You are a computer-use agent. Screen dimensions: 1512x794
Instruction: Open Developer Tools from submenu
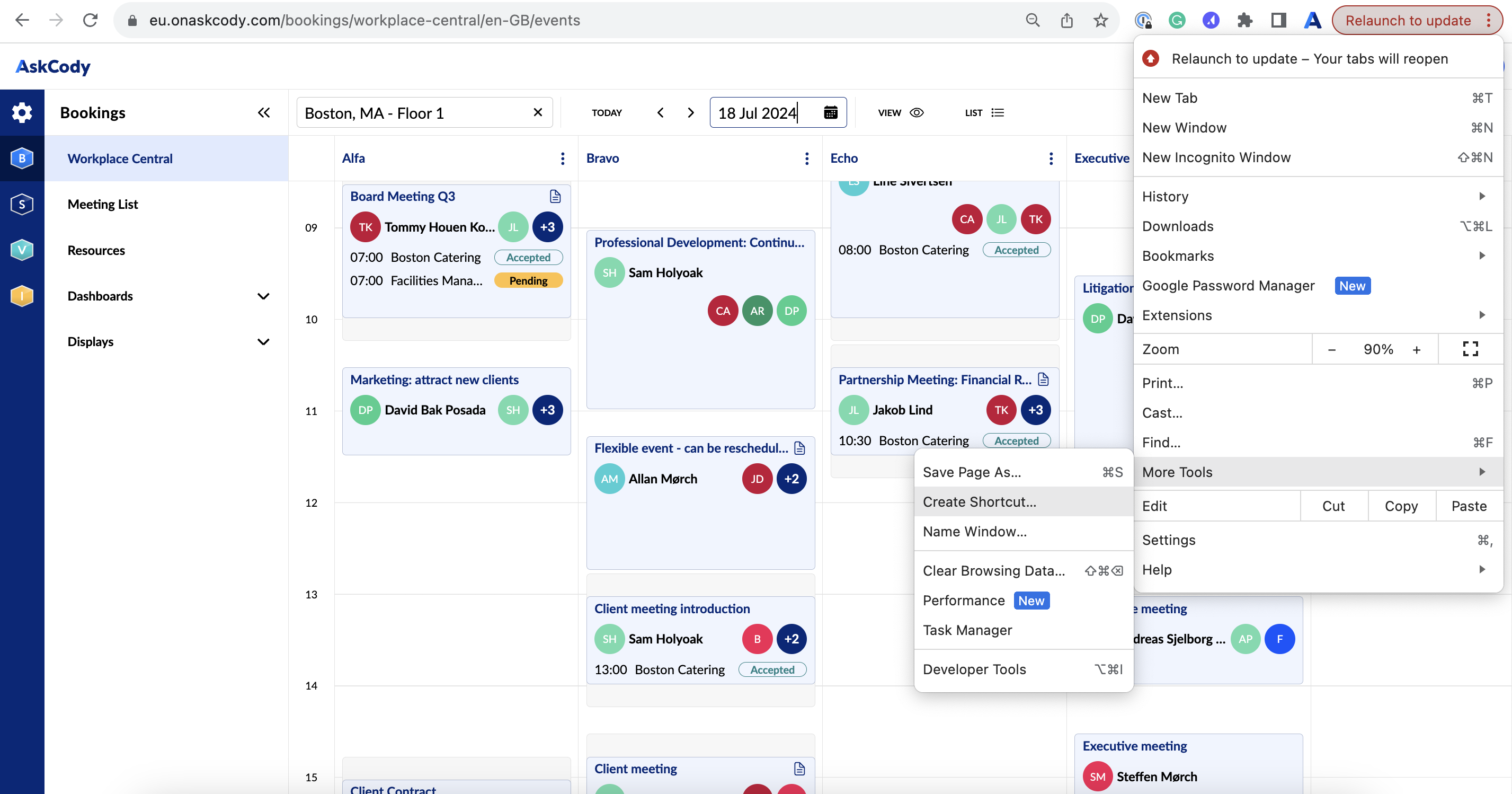[x=1023, y=669]
